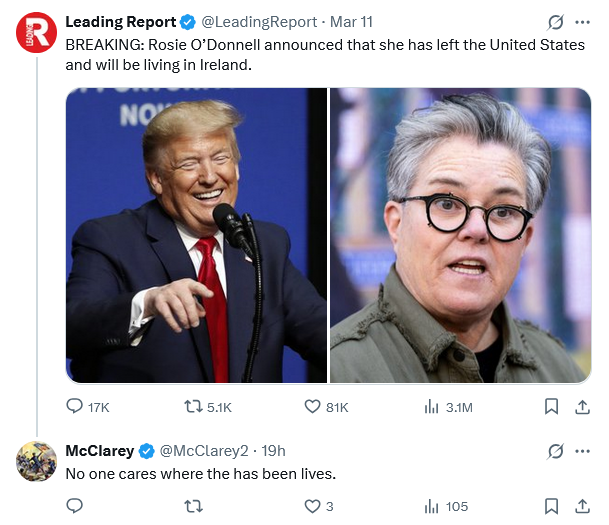Open the left photo of man at microphone
This screenshot has width=609, height=525.
(196, 235)
